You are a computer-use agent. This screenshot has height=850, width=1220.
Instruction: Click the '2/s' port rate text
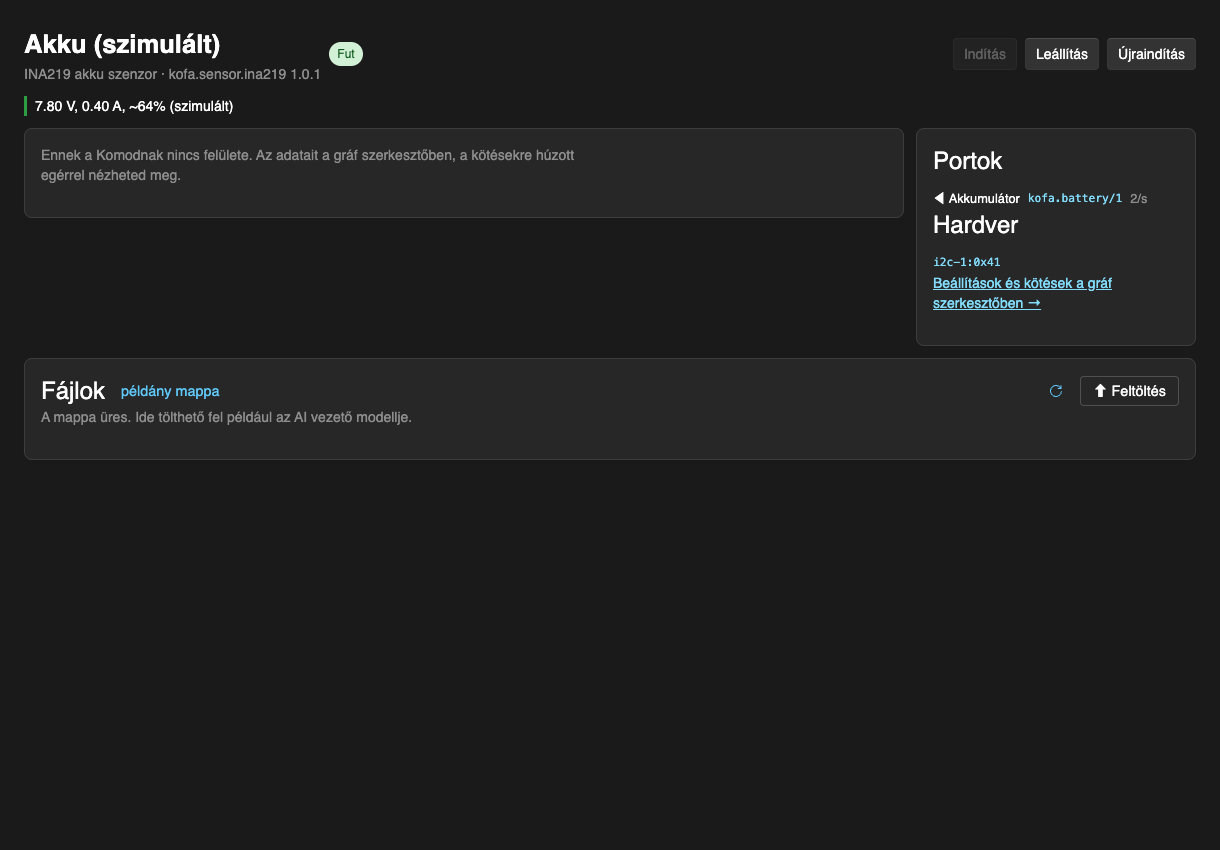click(x=1139, y=198)
